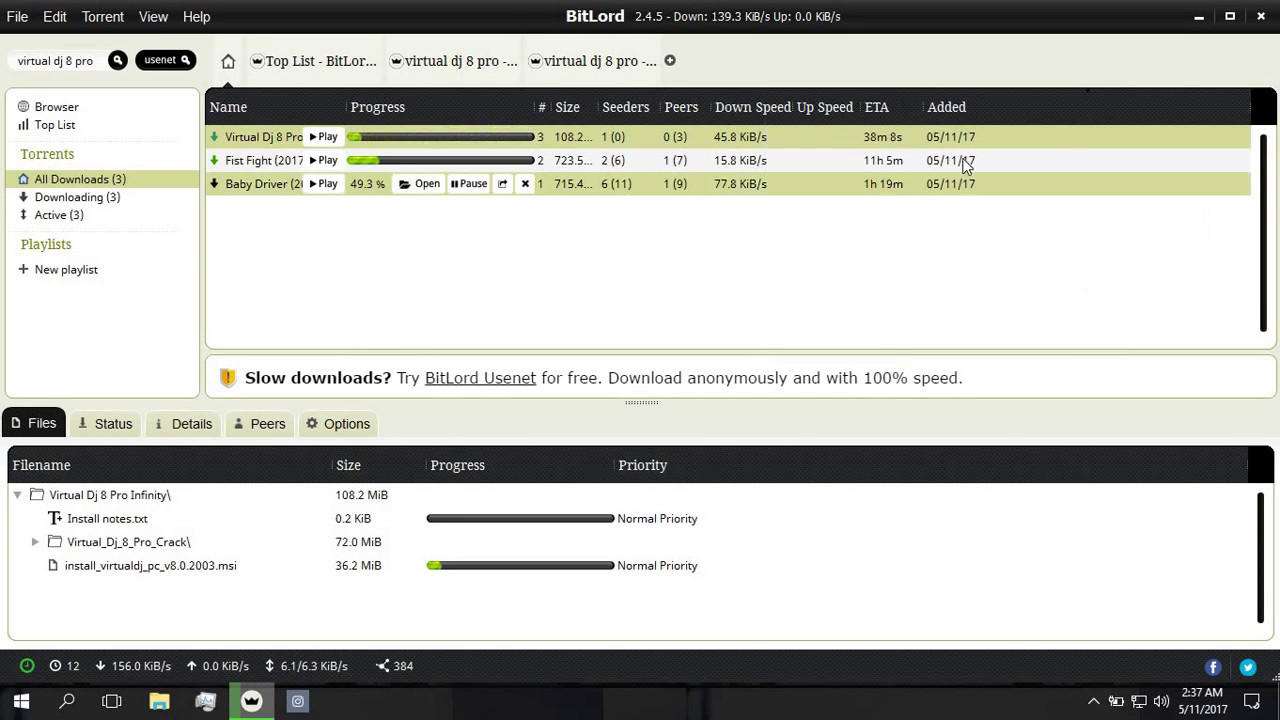
Task: Click Fist Fight progress bar
Action: pos(440,160)
